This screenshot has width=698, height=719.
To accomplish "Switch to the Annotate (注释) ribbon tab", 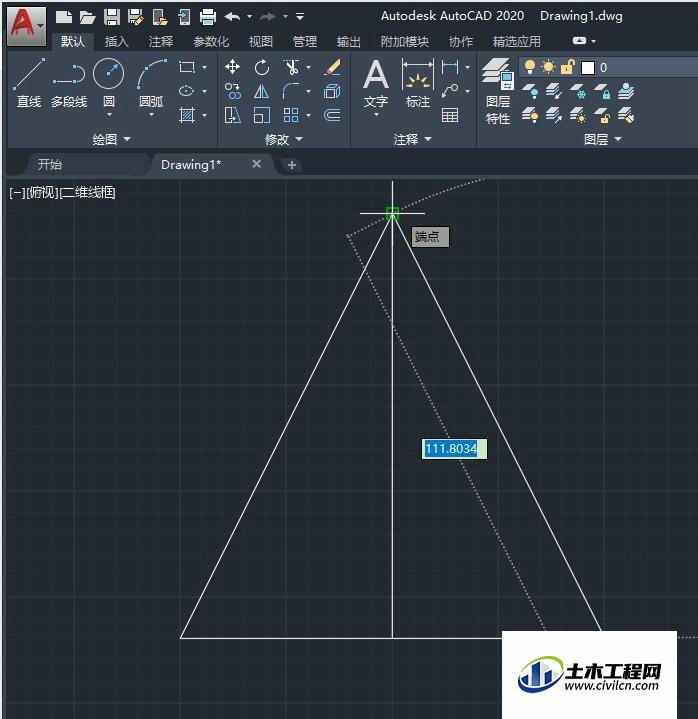I will [161, 42].
